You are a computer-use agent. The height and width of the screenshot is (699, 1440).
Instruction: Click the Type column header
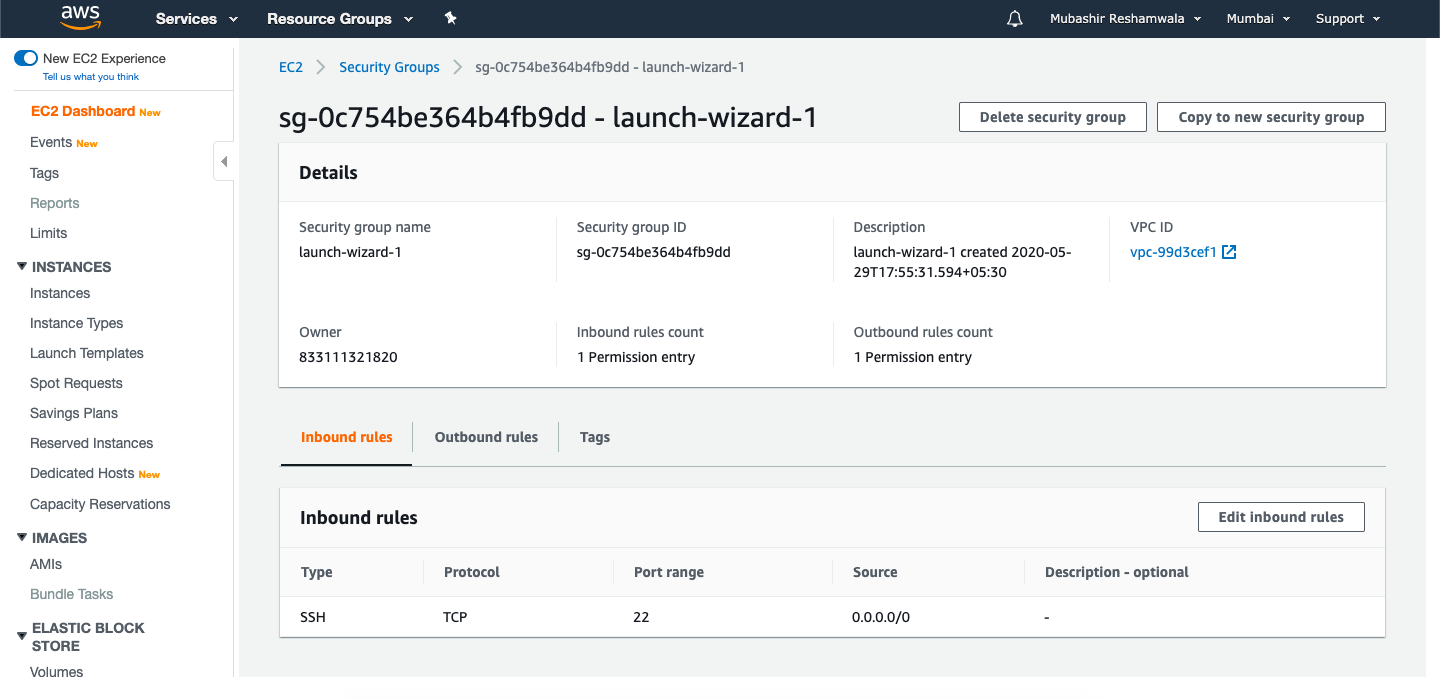pyautogui.click(x=317, y=572)
